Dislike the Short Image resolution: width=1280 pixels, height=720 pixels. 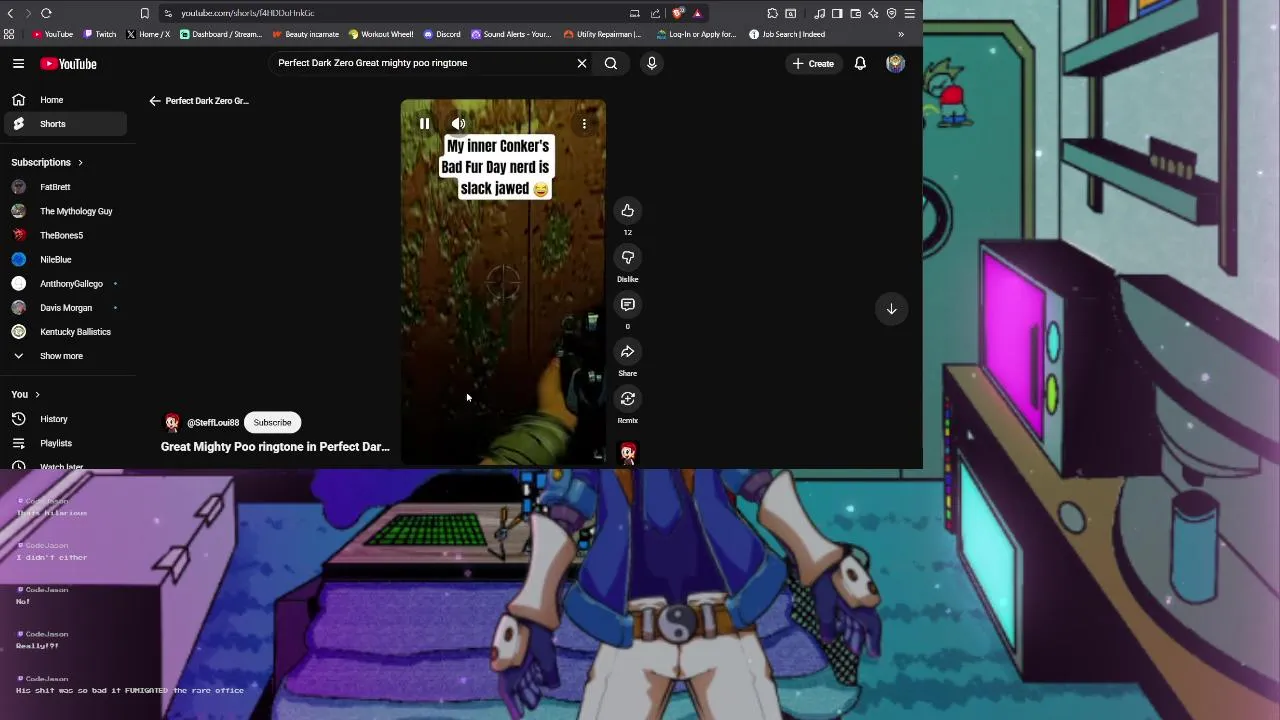point(627,257)
